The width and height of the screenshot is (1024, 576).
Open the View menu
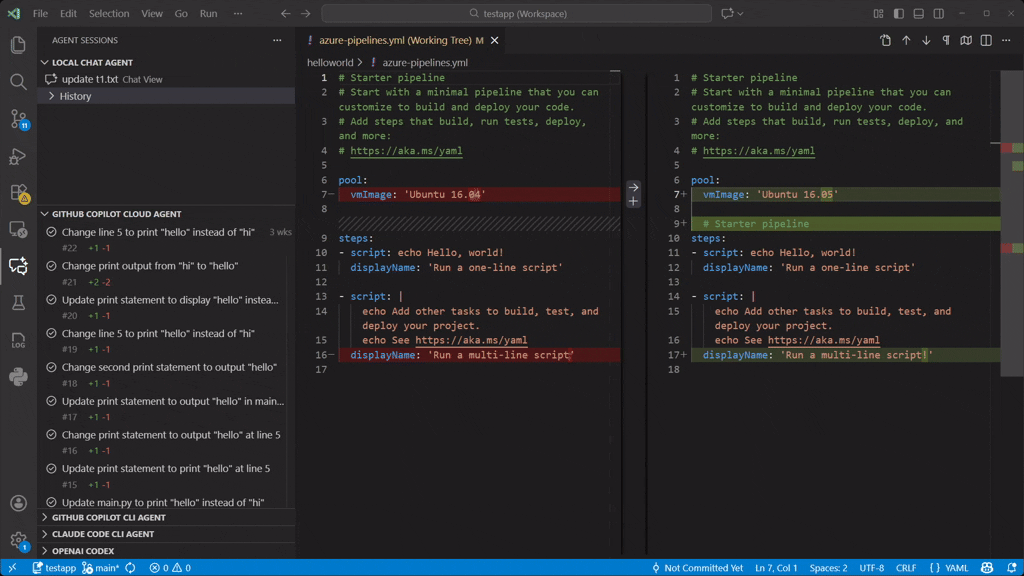coord(152,13)
